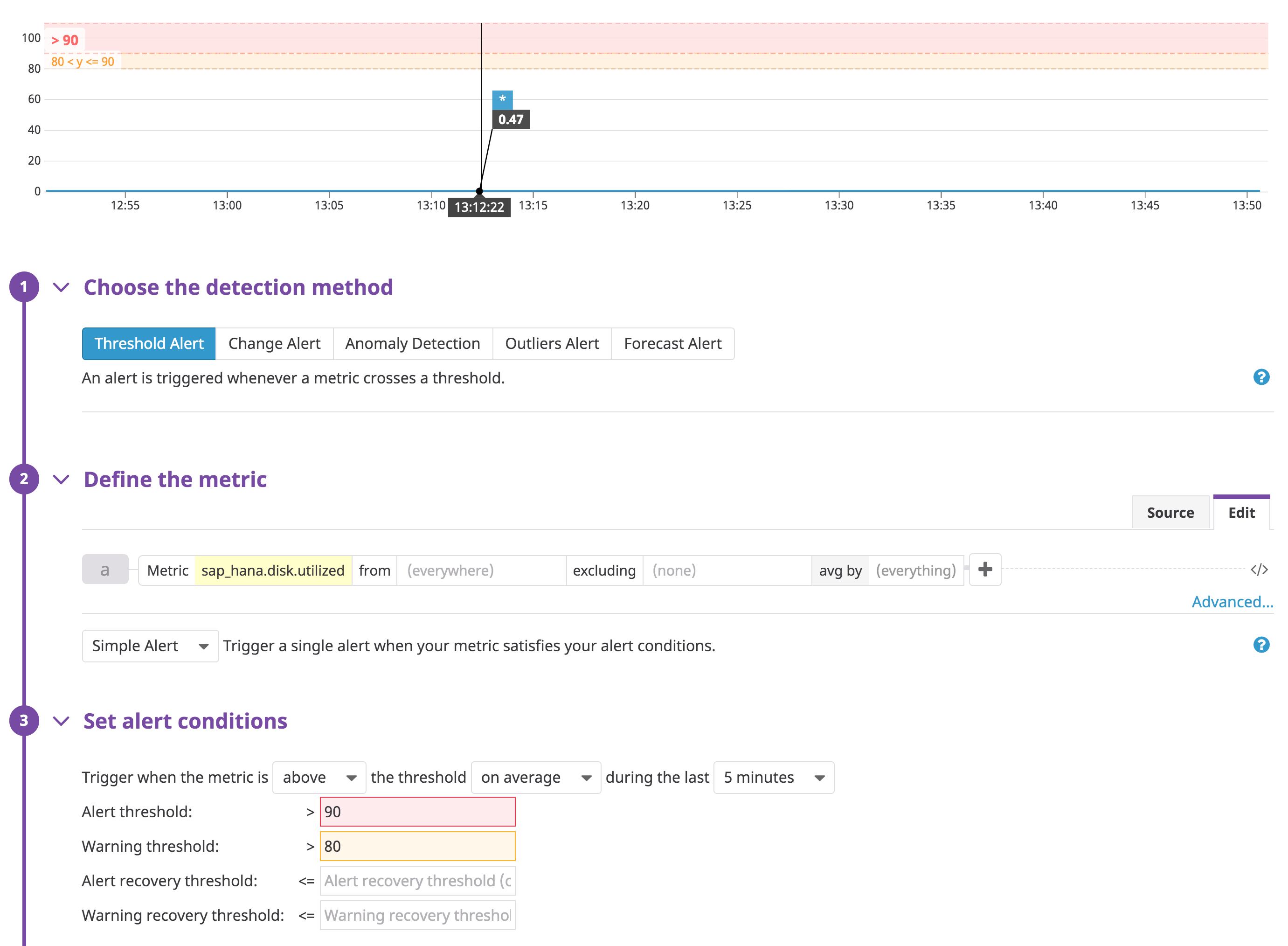Viewport: 1288px width, 946px height.
Task: Click the 'above' threshold condition selector
Action: click(x=319, y=777)
